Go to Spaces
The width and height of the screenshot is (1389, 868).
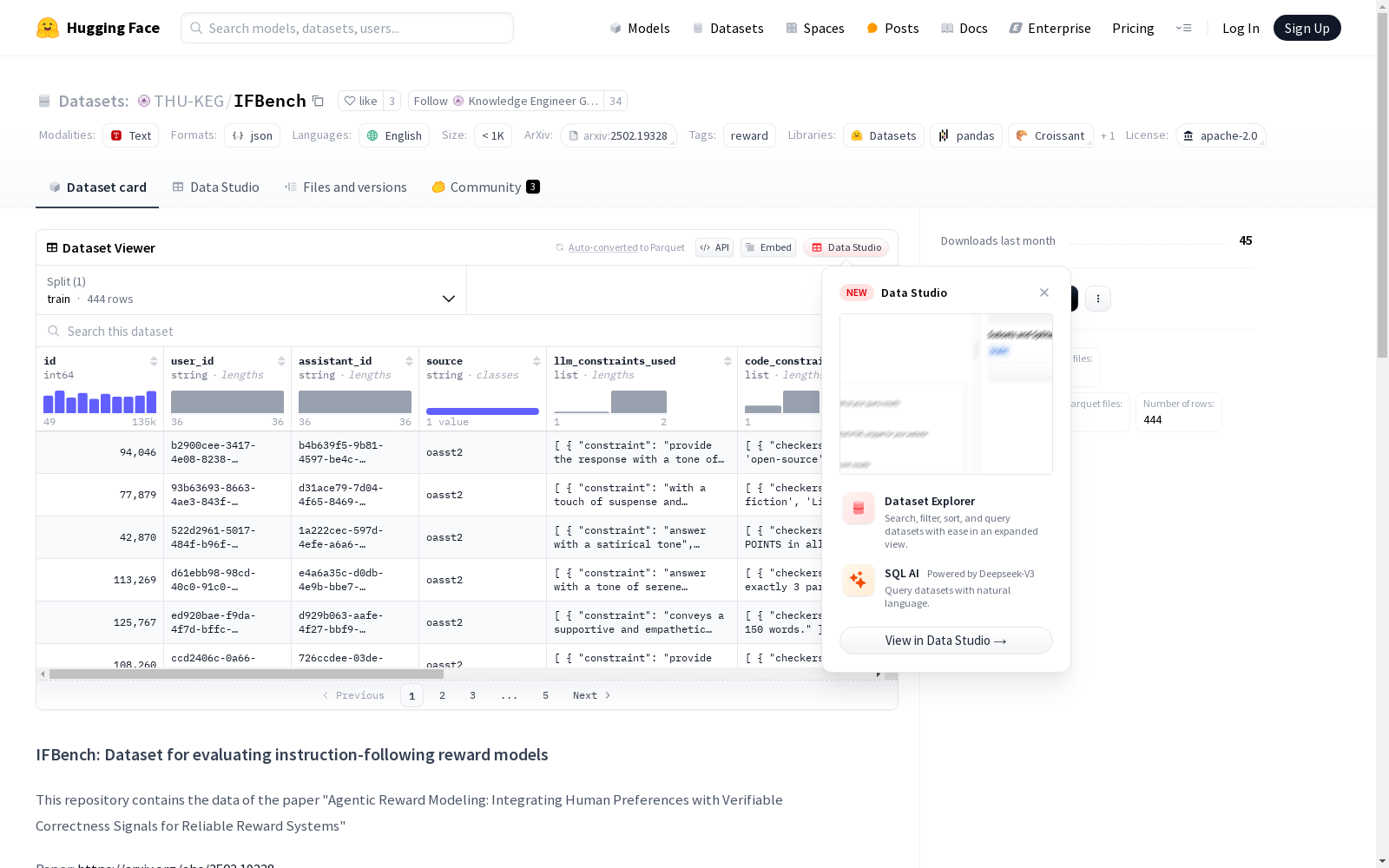(814, 28)
